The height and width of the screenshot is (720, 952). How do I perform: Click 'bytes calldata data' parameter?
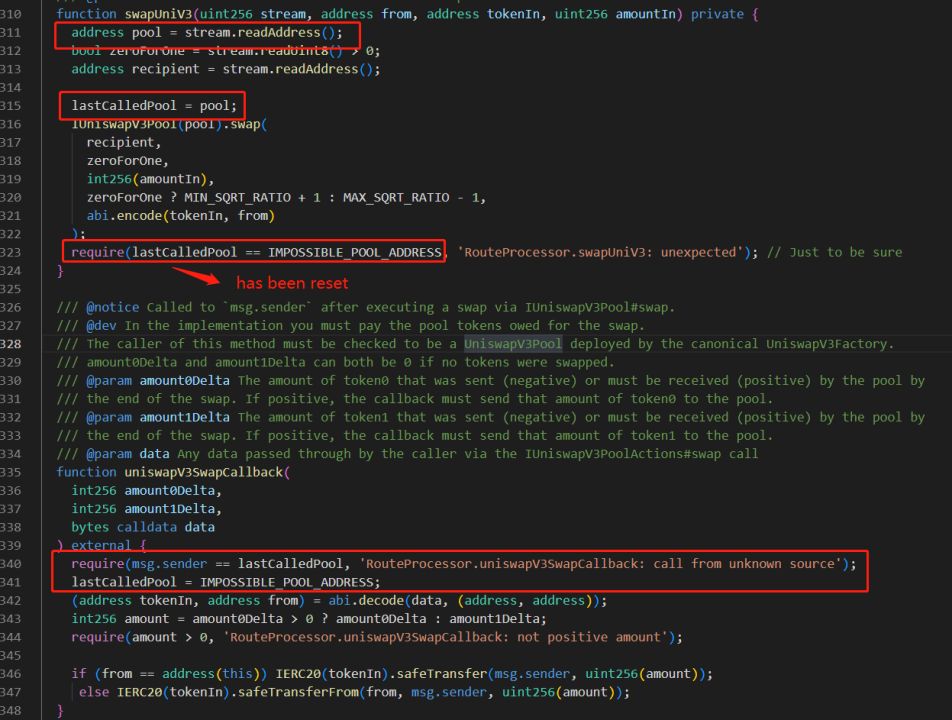click(143, 527)
